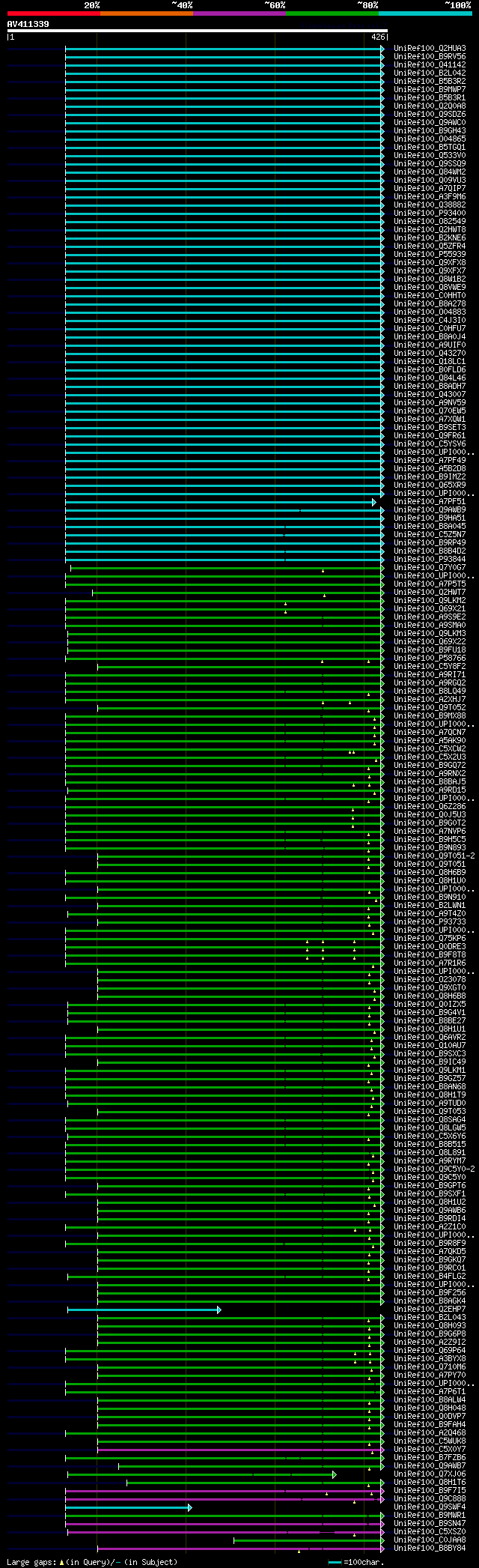Select hit label UniRef100_O23078

point(430,980)
